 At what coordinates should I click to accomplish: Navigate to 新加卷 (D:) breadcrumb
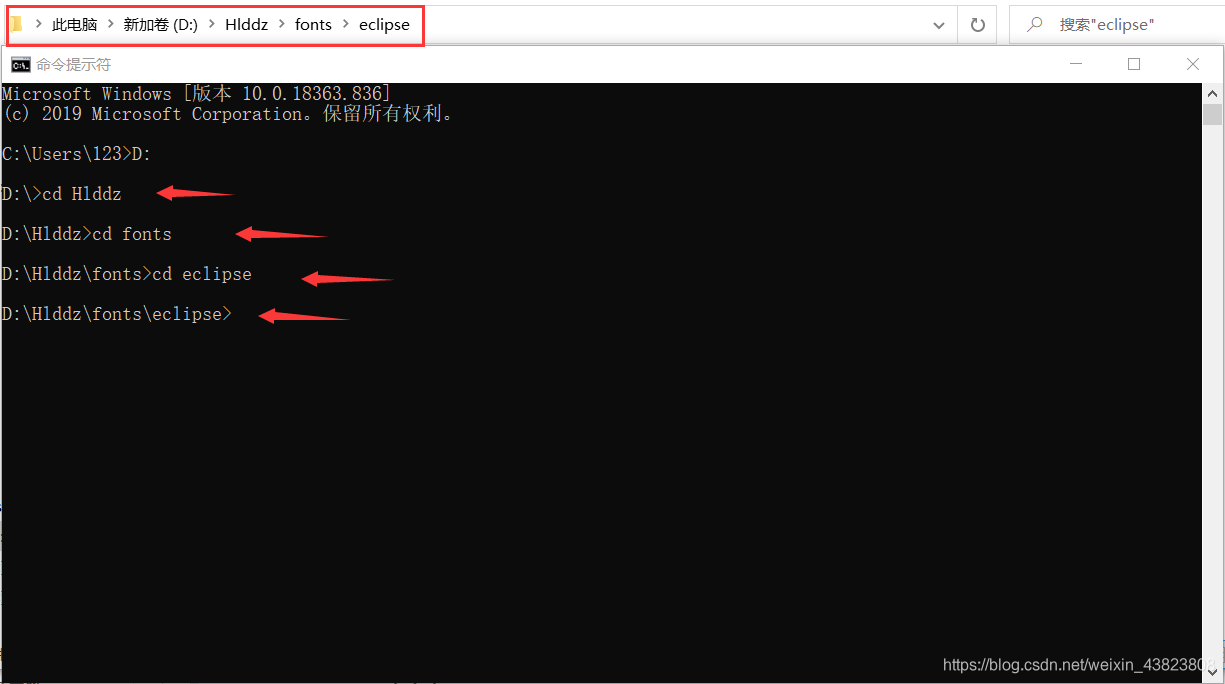pyautogui.click(x=160, y=25)
